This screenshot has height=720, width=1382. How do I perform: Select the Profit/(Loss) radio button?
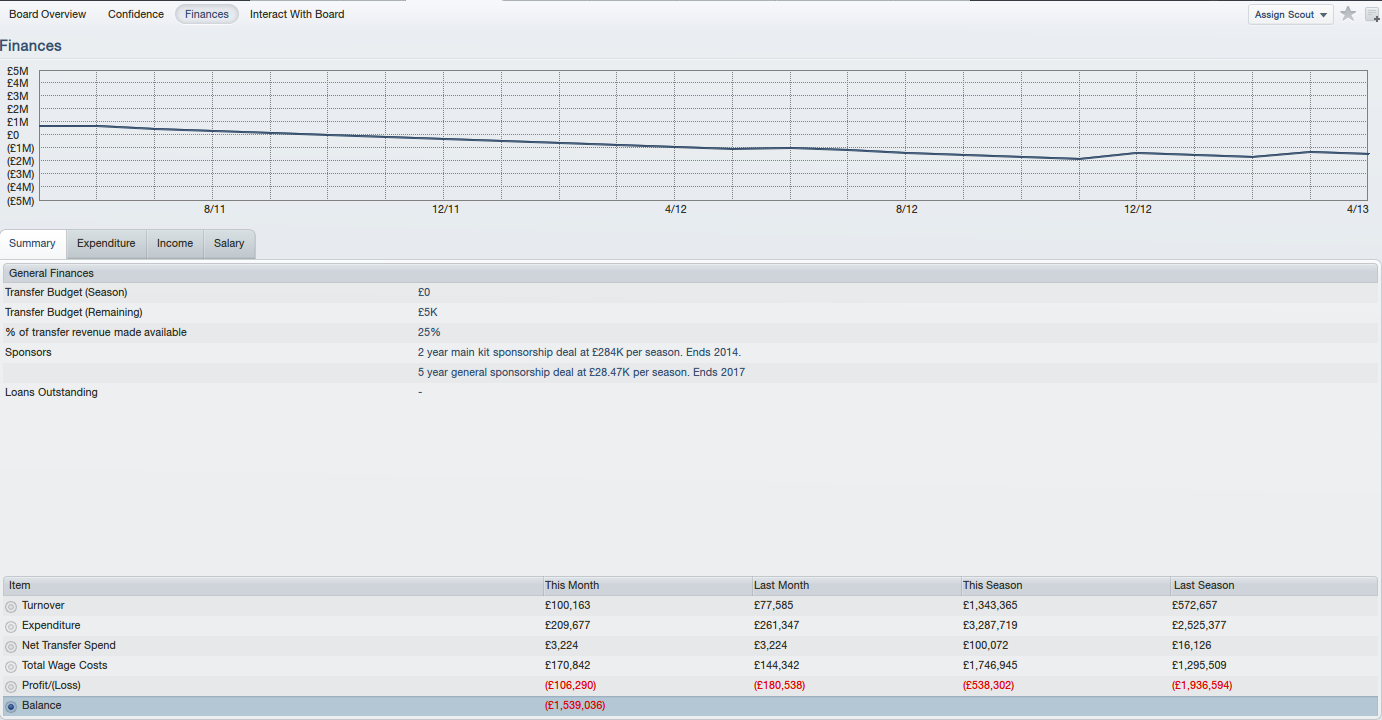click(11, 686)
